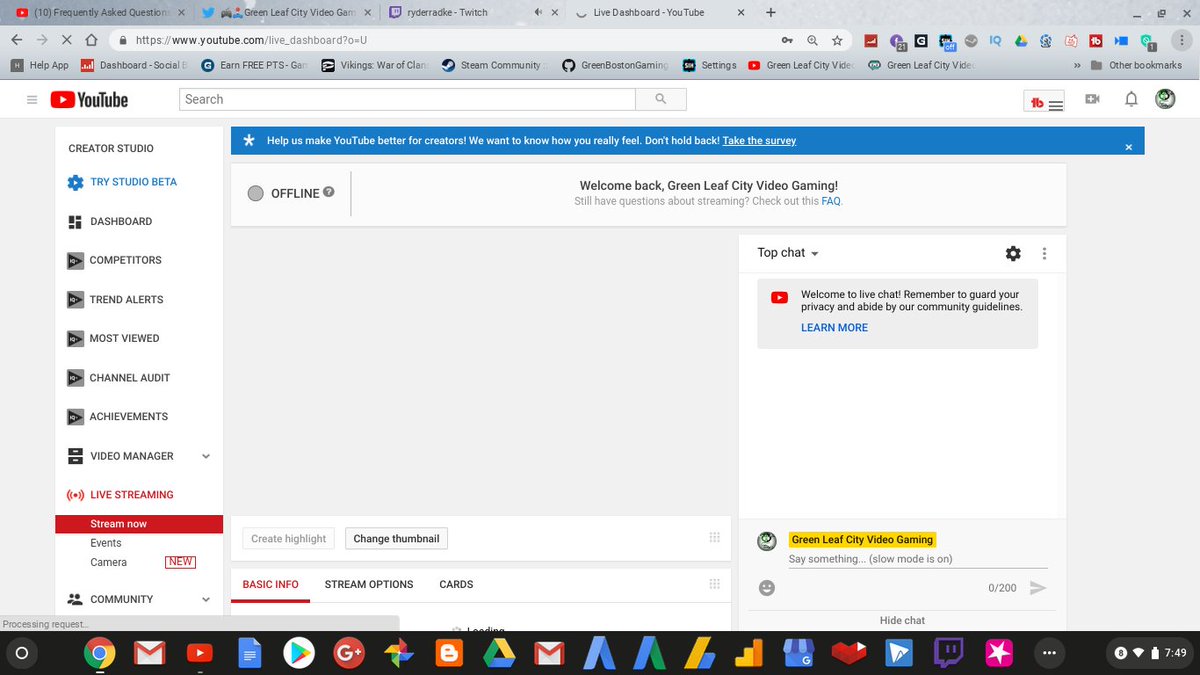Image resolution: width=1200 pixels, height=675 pixels.
Task: Expand the Community section
Action: click(x=206, y=600)
